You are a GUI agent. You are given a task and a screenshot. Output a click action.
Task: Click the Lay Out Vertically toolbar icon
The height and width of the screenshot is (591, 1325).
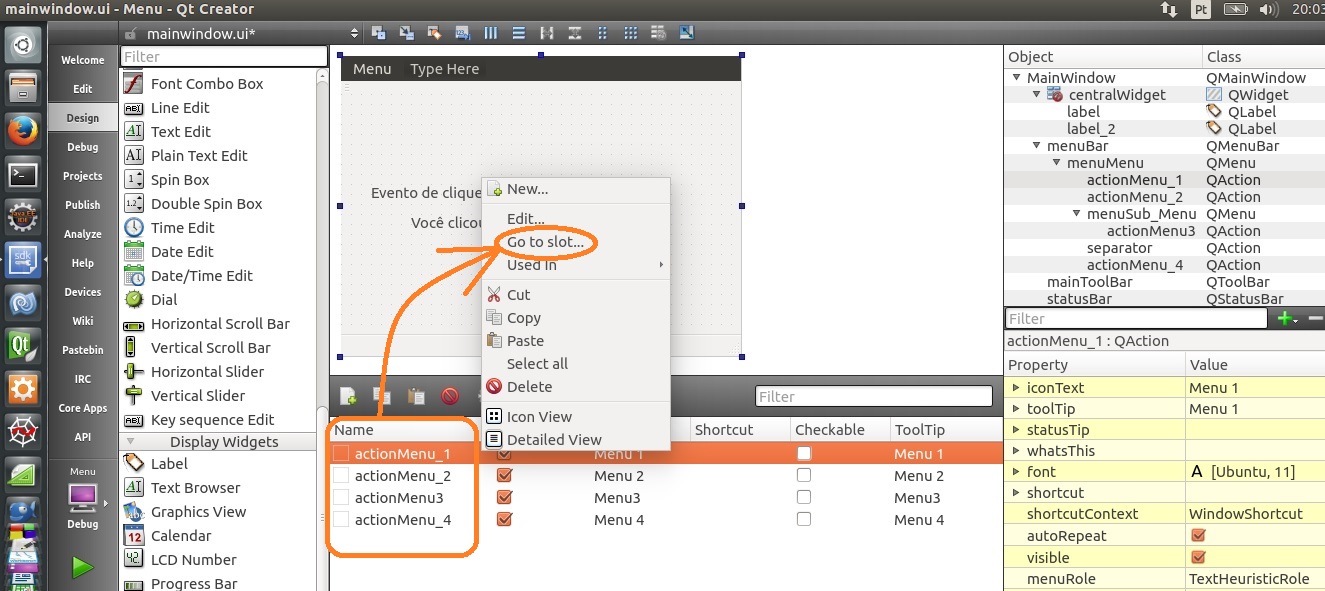[x=518, y=33]
